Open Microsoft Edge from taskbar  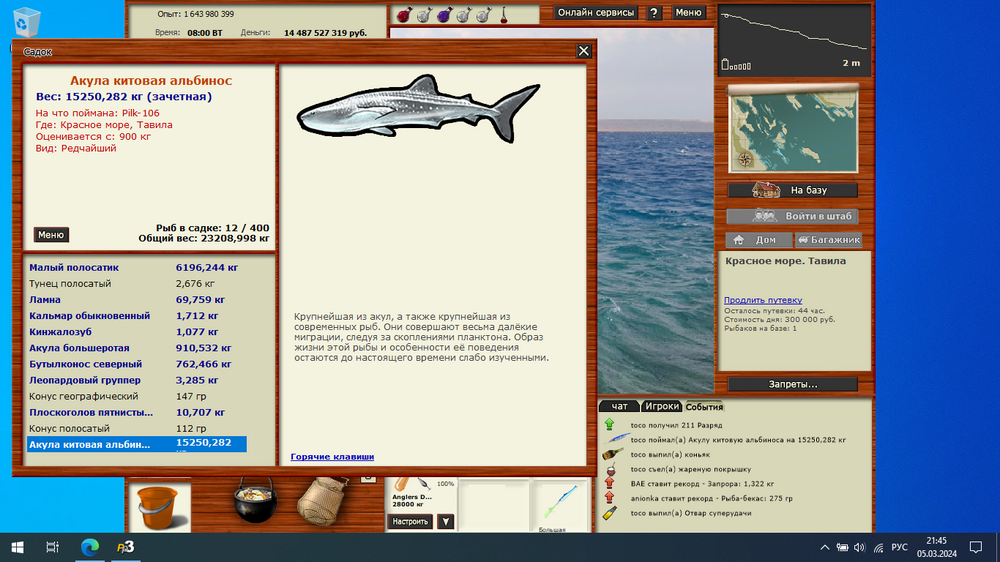(x=90, y=547)
